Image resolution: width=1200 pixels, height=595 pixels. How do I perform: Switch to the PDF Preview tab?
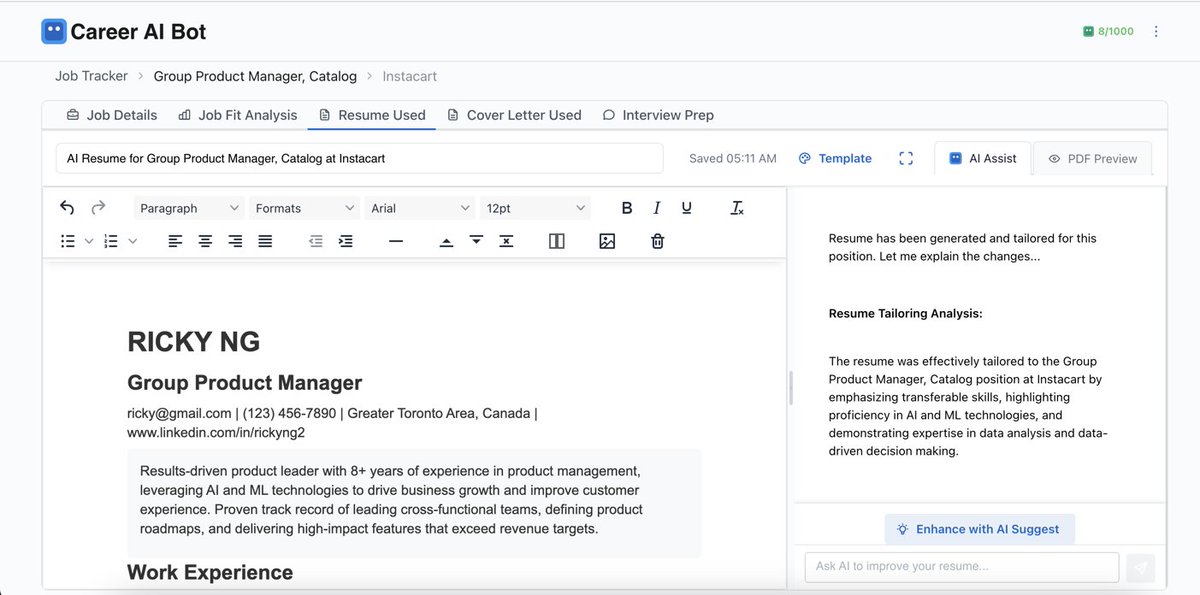coord(1092,158)
